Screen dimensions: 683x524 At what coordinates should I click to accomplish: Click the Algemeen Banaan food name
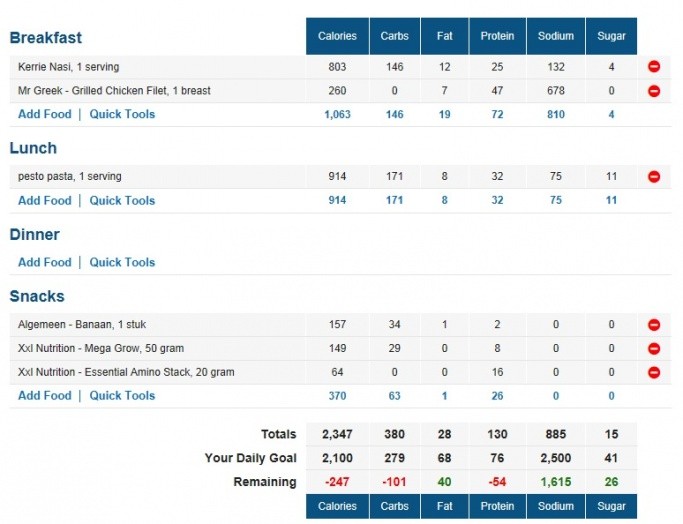[x=82, y=325]
